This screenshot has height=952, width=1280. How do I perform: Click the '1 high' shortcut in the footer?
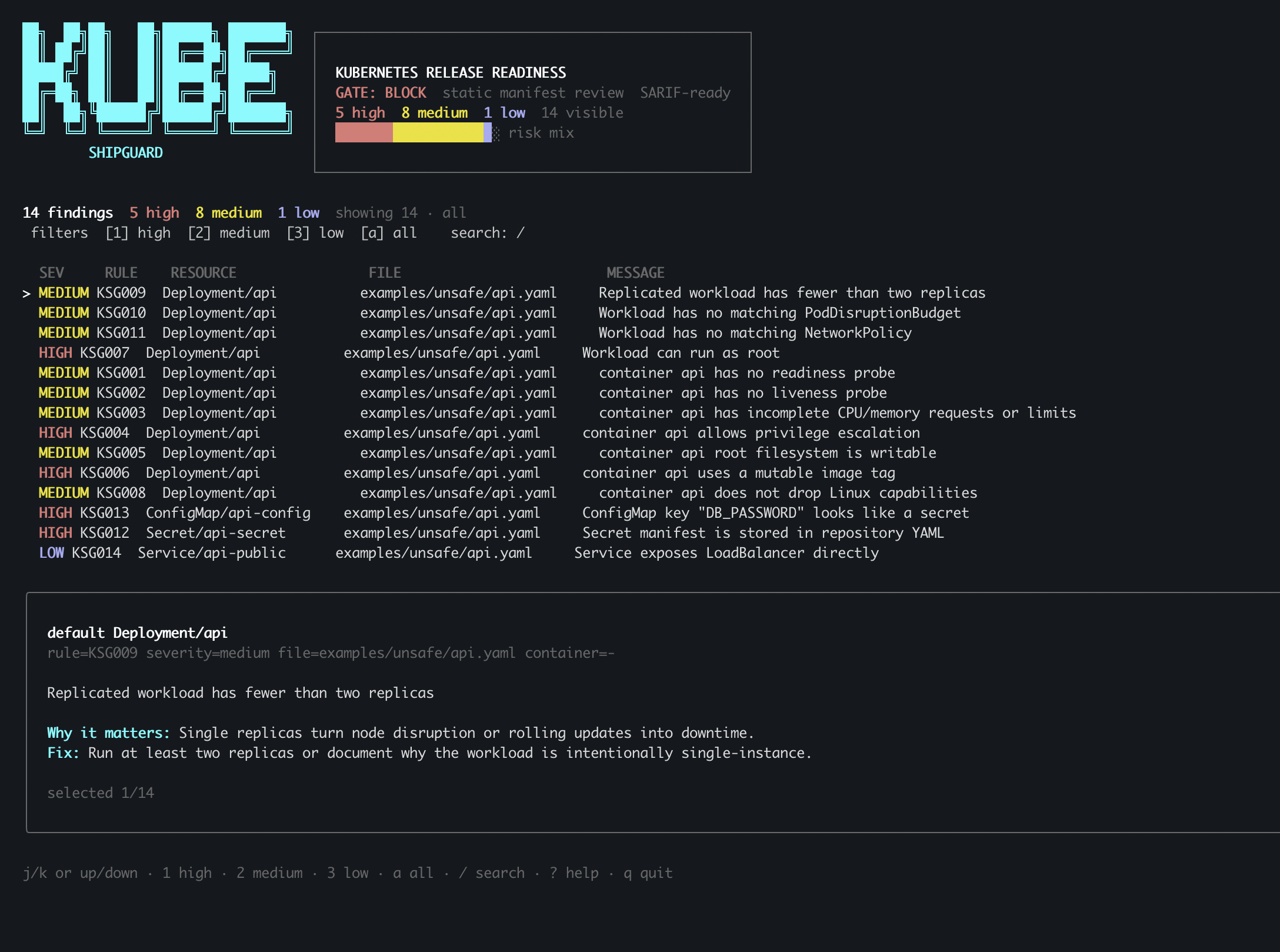[x=187, y=873]
